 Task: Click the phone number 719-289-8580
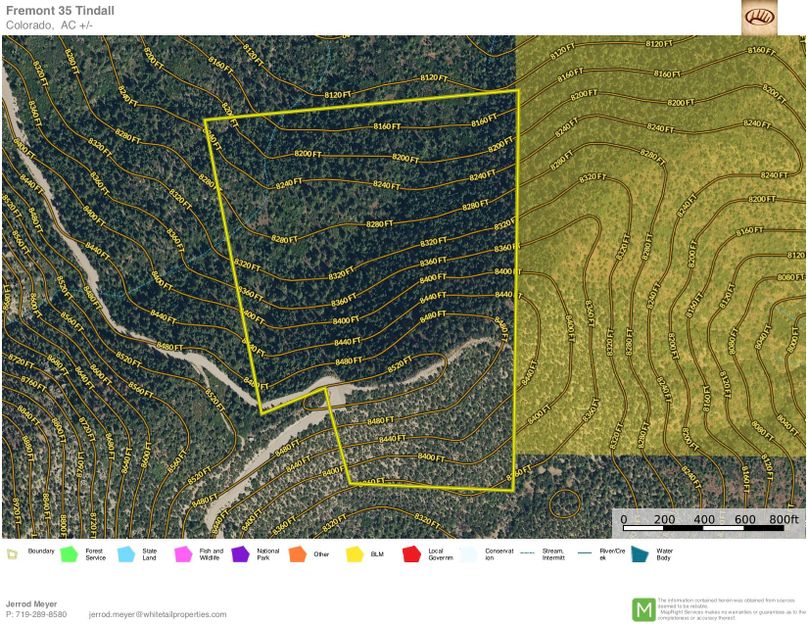(40, 614)
